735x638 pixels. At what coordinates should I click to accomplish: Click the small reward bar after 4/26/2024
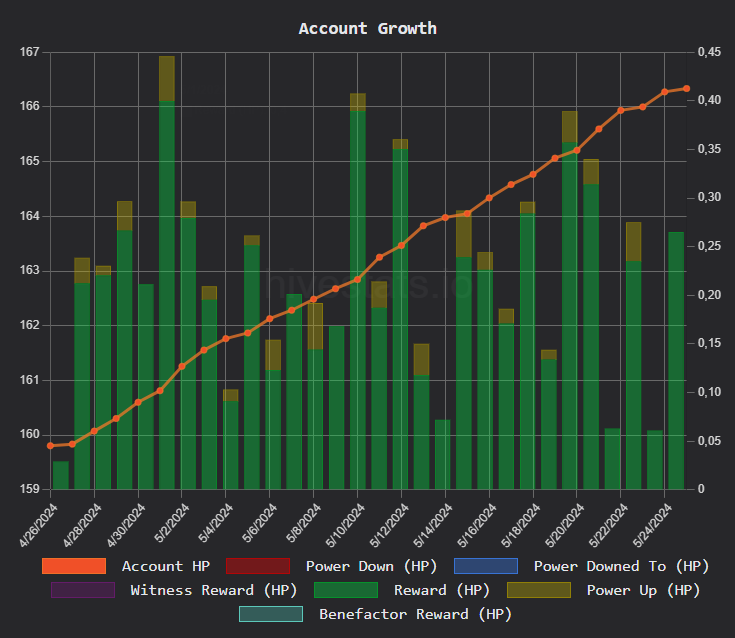pos(61,475)
